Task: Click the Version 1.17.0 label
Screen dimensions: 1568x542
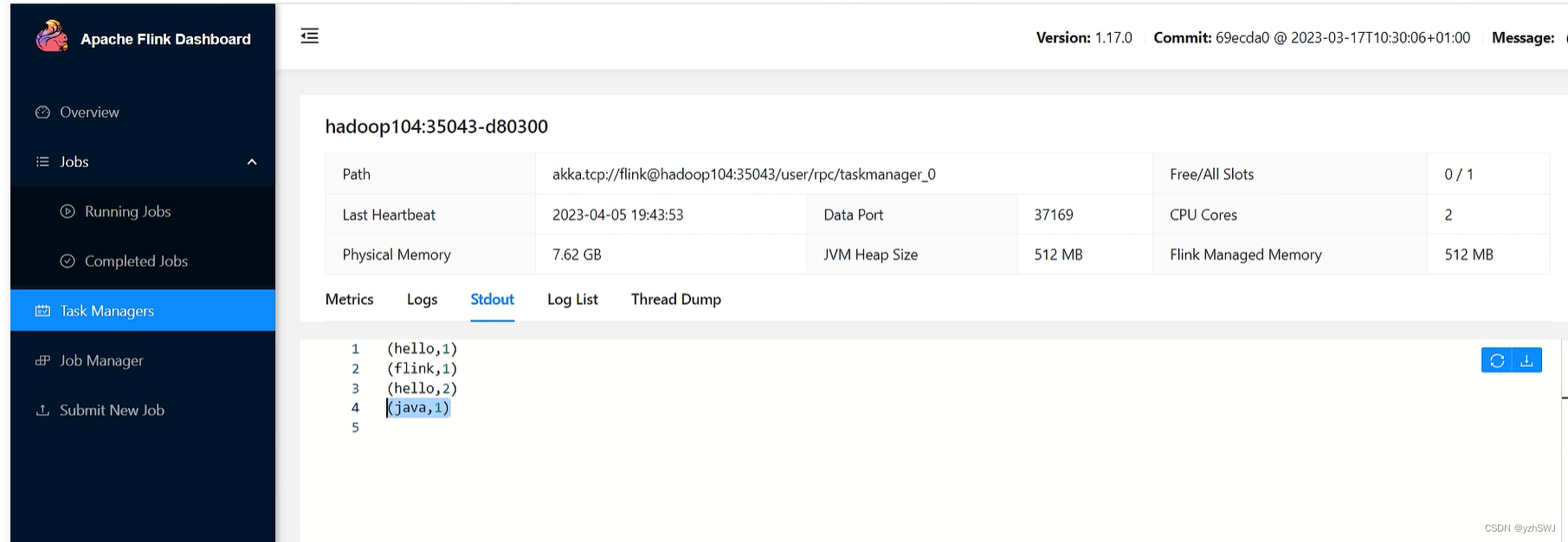Action: (x=1084, y=38)
